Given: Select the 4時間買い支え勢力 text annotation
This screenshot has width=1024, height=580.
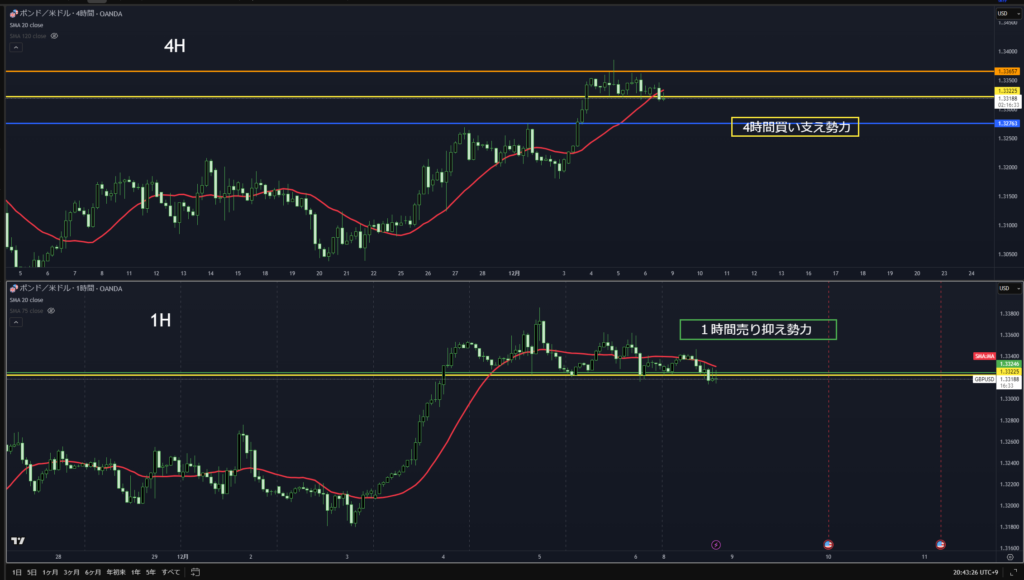Looking at the screenshot, I should pyautogui.click(x=795, y=127).
